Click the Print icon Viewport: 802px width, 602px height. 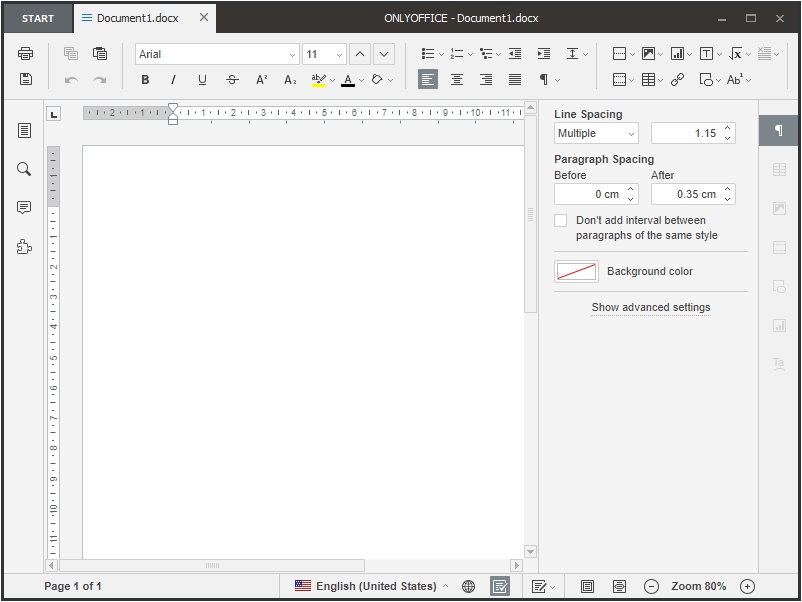pyautogui.click(x=26, y=53)
